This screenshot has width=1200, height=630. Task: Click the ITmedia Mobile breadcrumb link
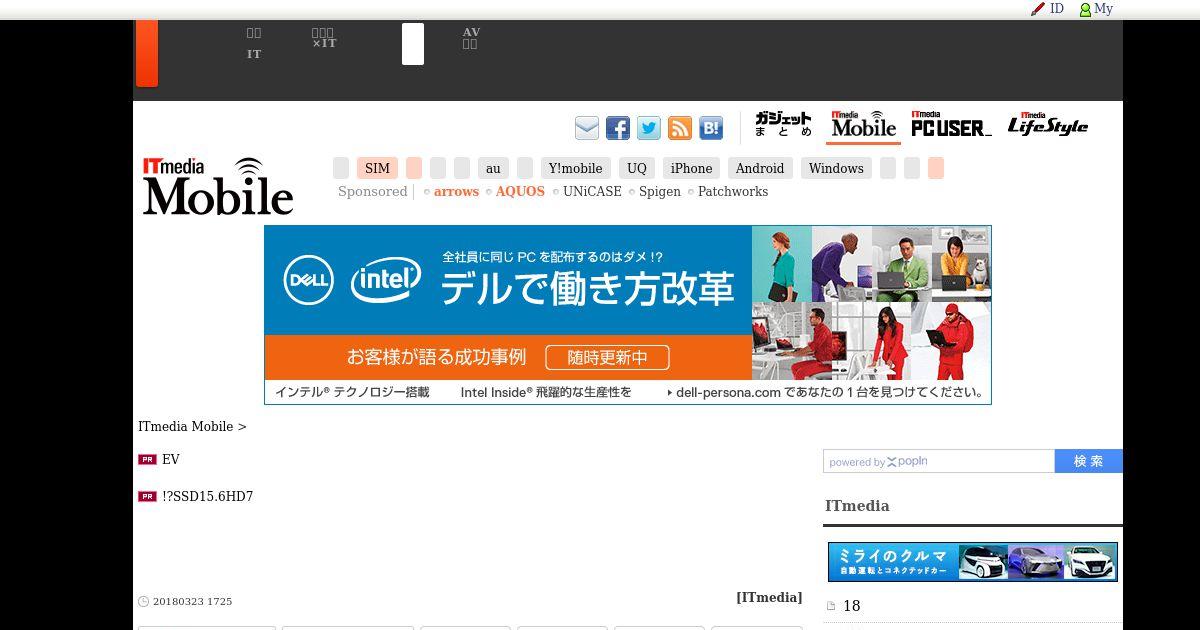(185, 426)
